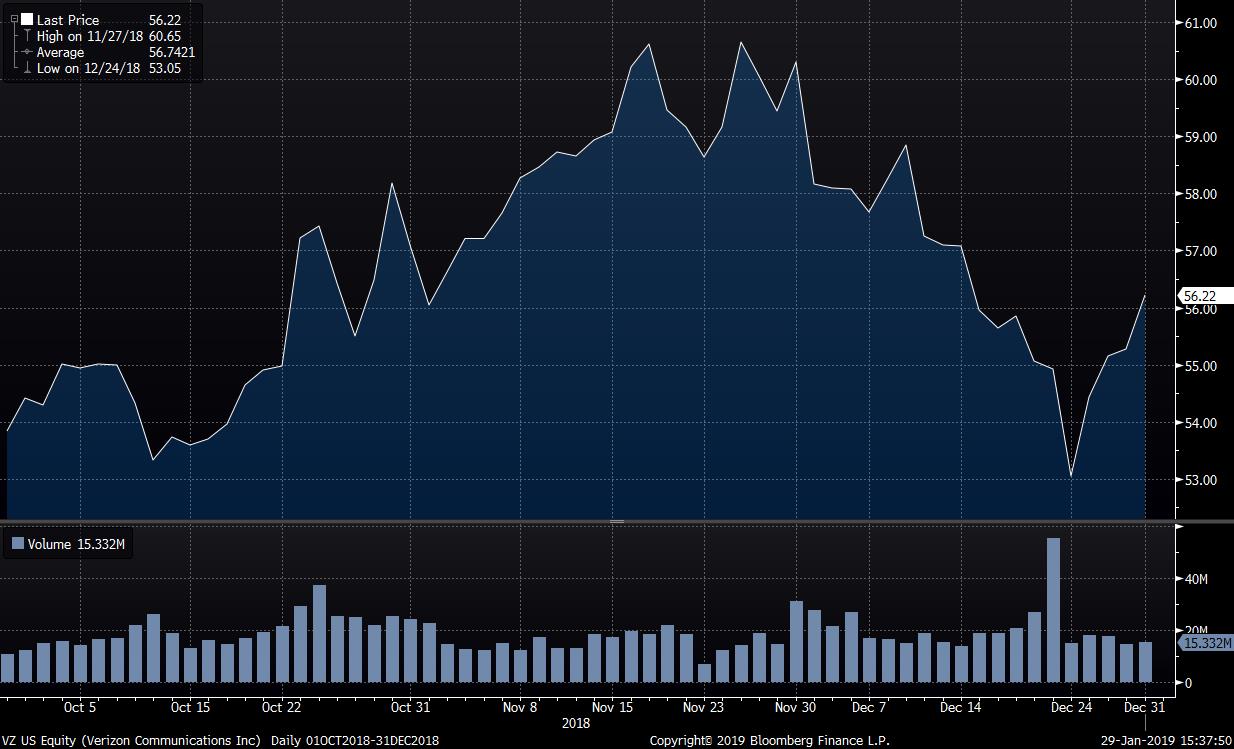Click the Volume legend color swatch

[x=17, y=544]
